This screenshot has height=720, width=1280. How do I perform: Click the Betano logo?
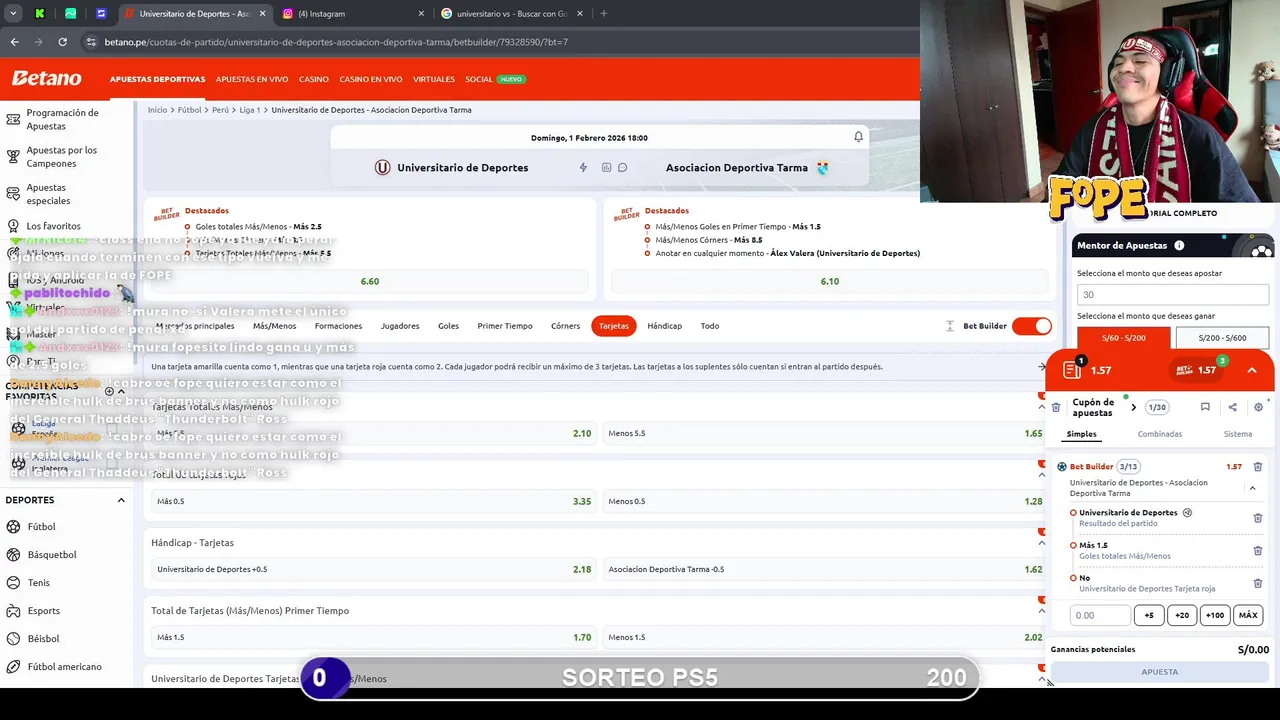(46, 78)
